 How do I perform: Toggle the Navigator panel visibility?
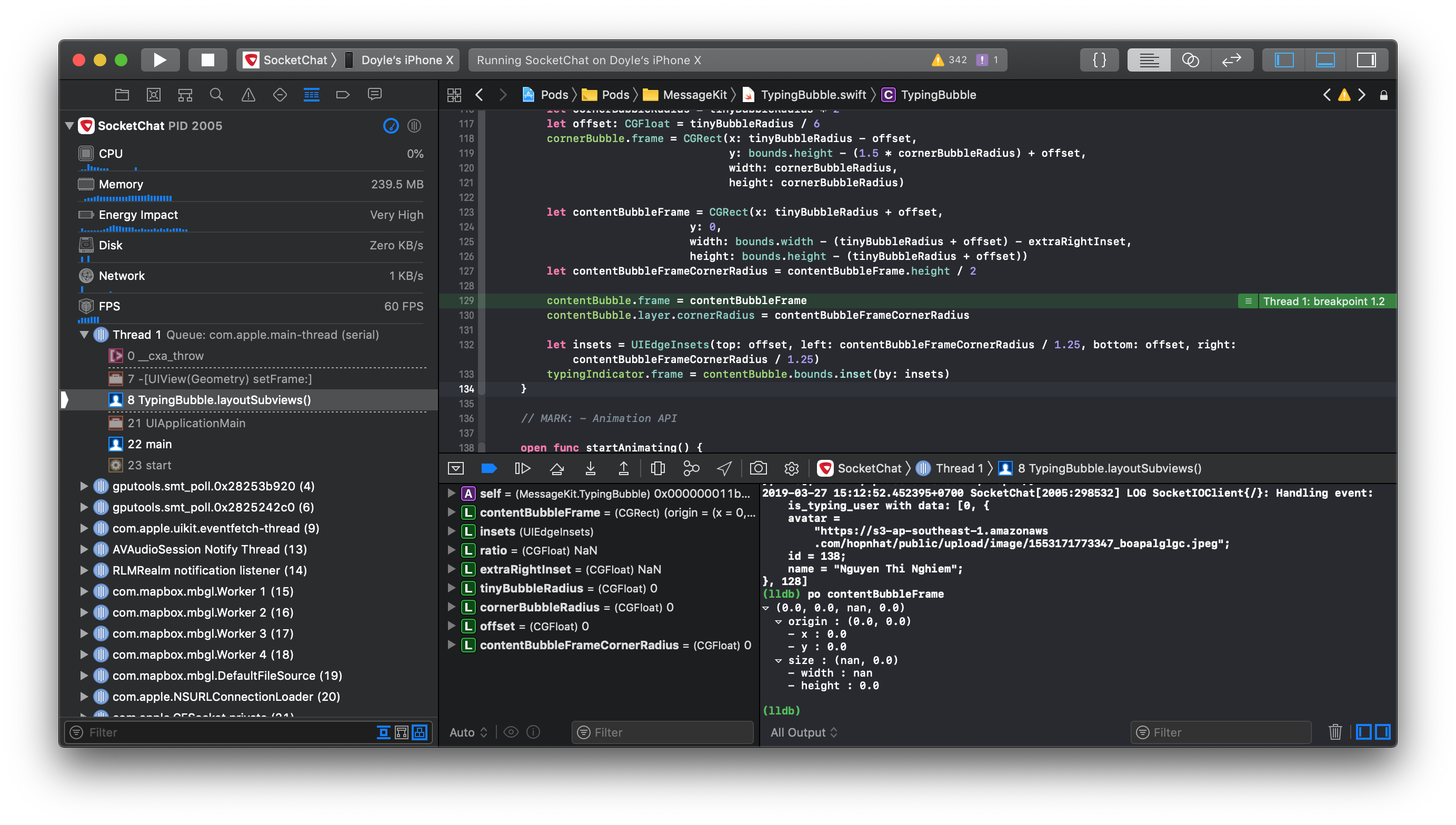pos(1284,60)
